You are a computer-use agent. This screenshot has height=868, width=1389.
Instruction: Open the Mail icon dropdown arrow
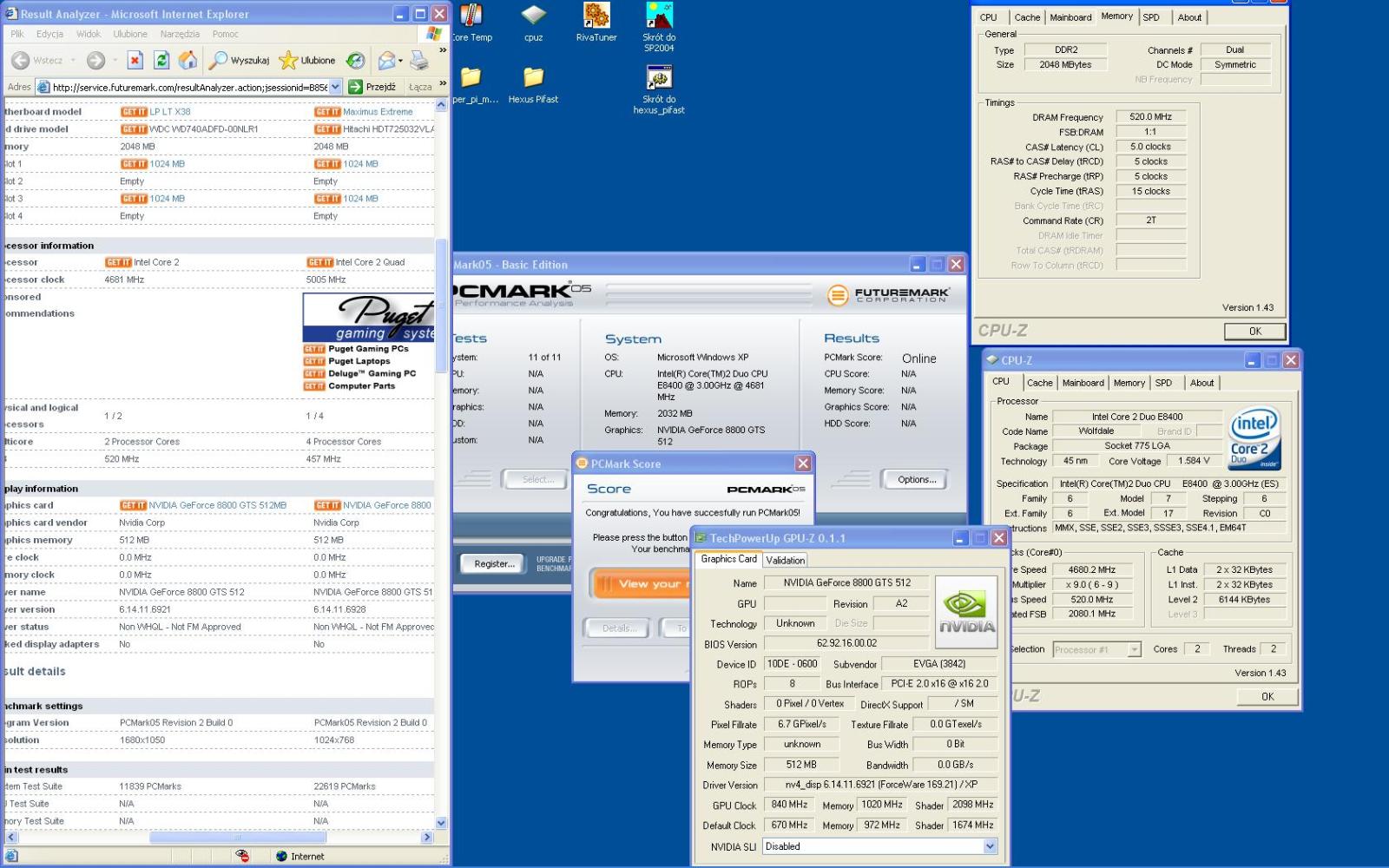[x=400, y=61]
